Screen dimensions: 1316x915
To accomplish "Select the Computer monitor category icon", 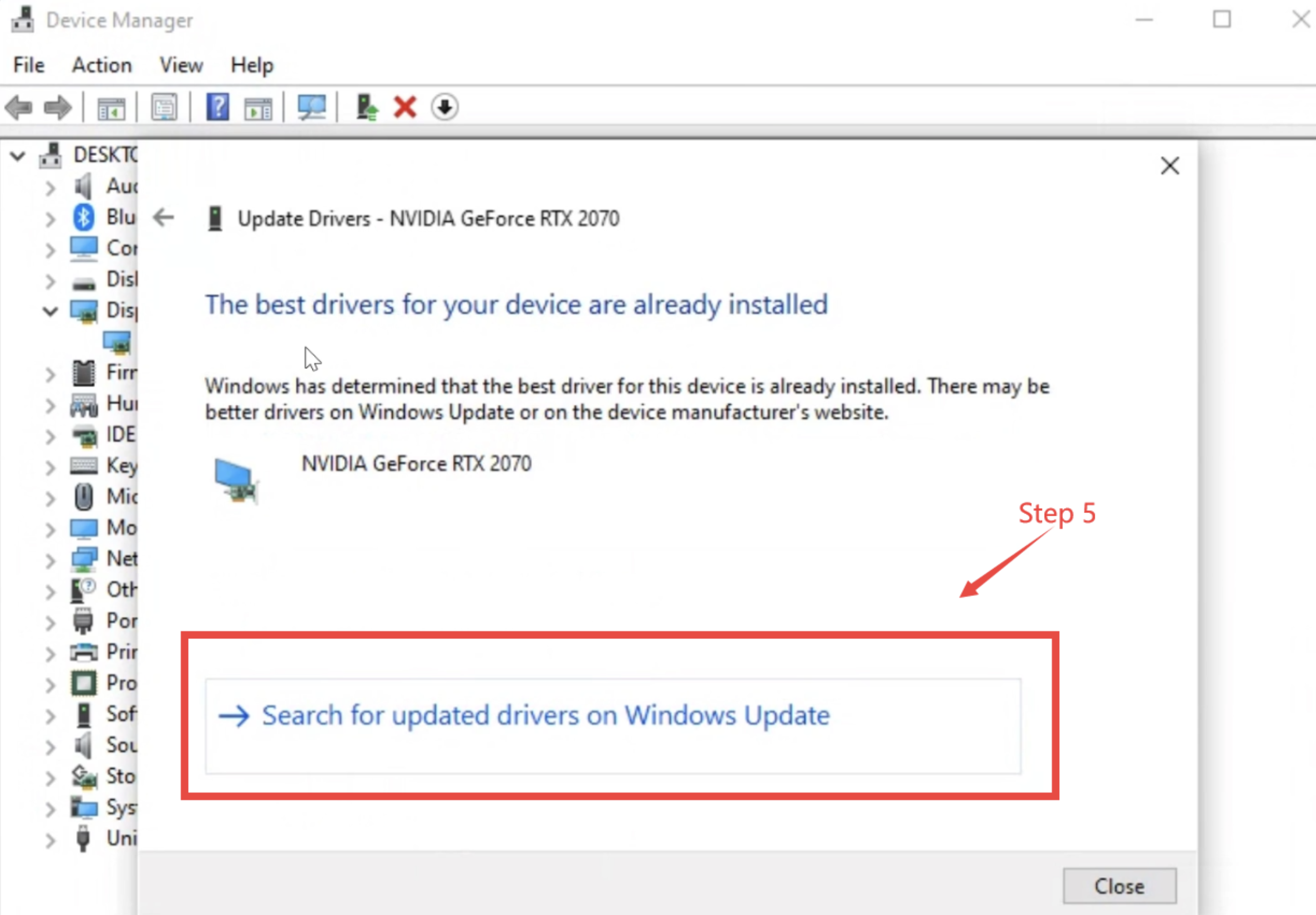I will 84,248.
